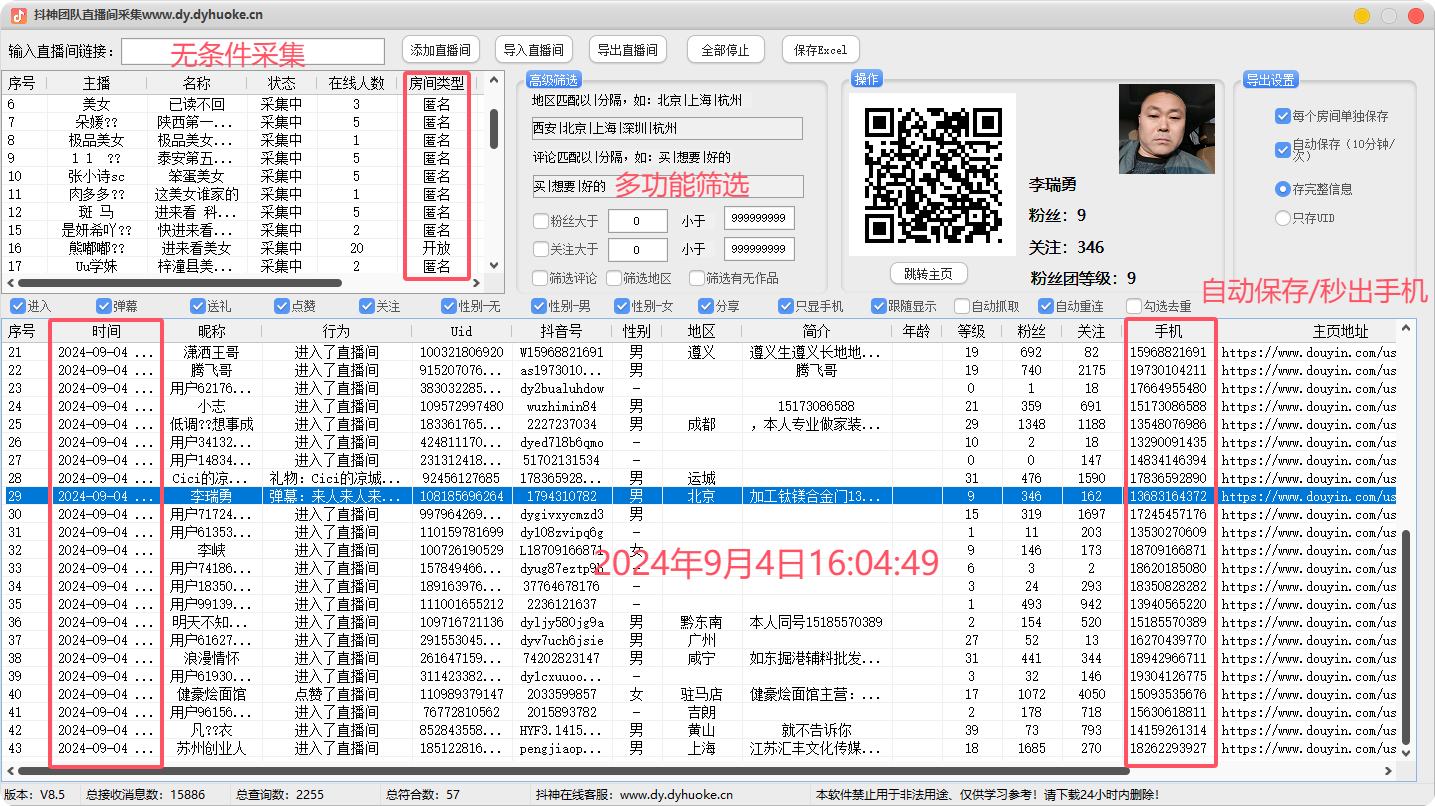
Task: Click the 添加直播间 button
Action: click(440, 49)
